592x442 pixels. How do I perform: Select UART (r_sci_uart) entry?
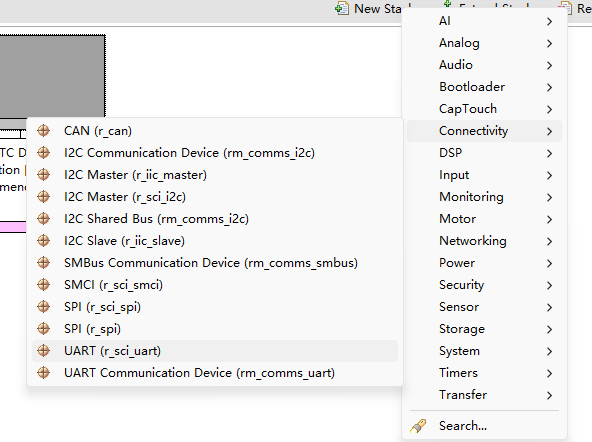[215, 351]
